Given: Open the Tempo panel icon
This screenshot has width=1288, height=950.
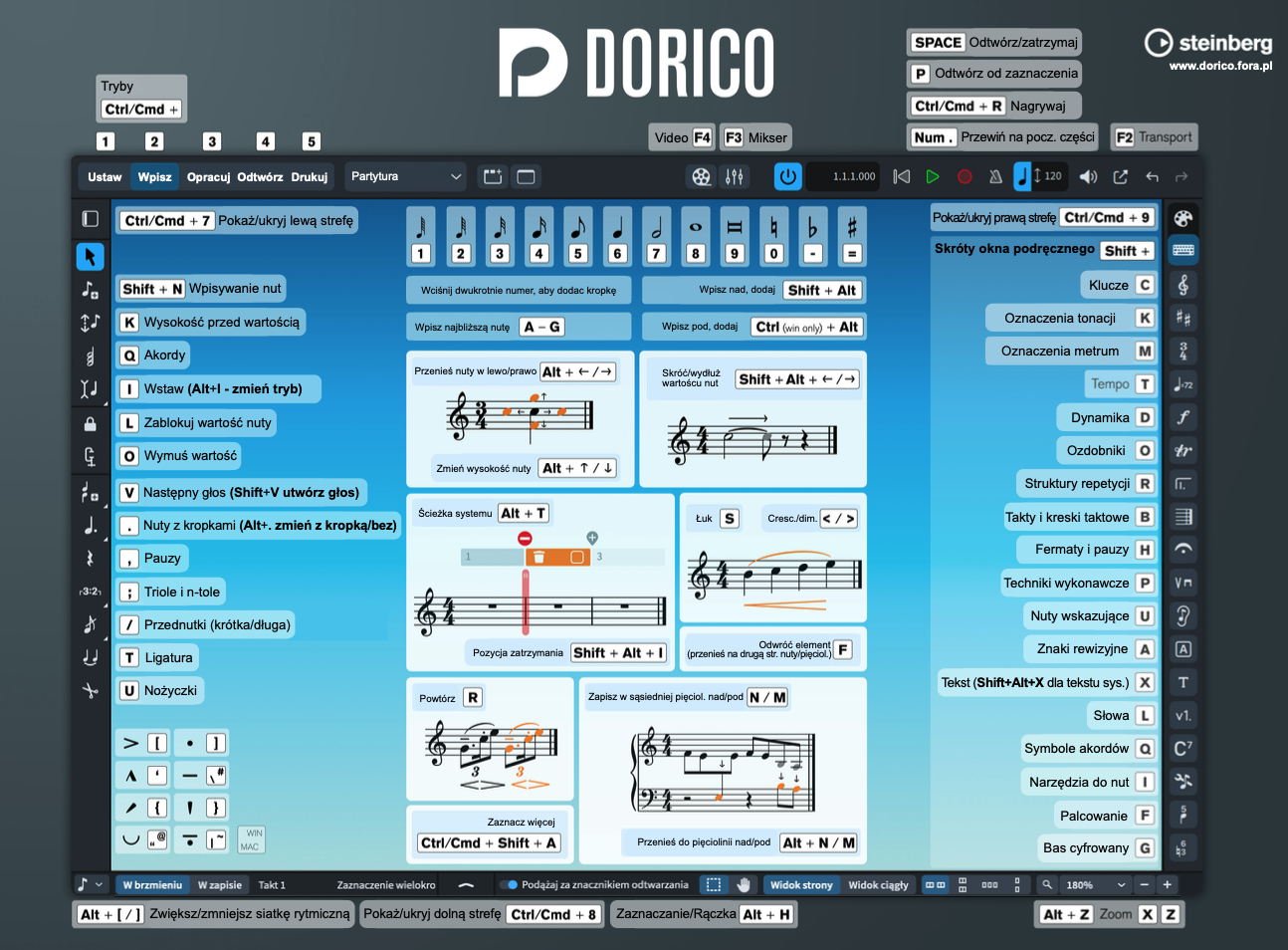Looking at the screenshot, I should coord(1182,384).
